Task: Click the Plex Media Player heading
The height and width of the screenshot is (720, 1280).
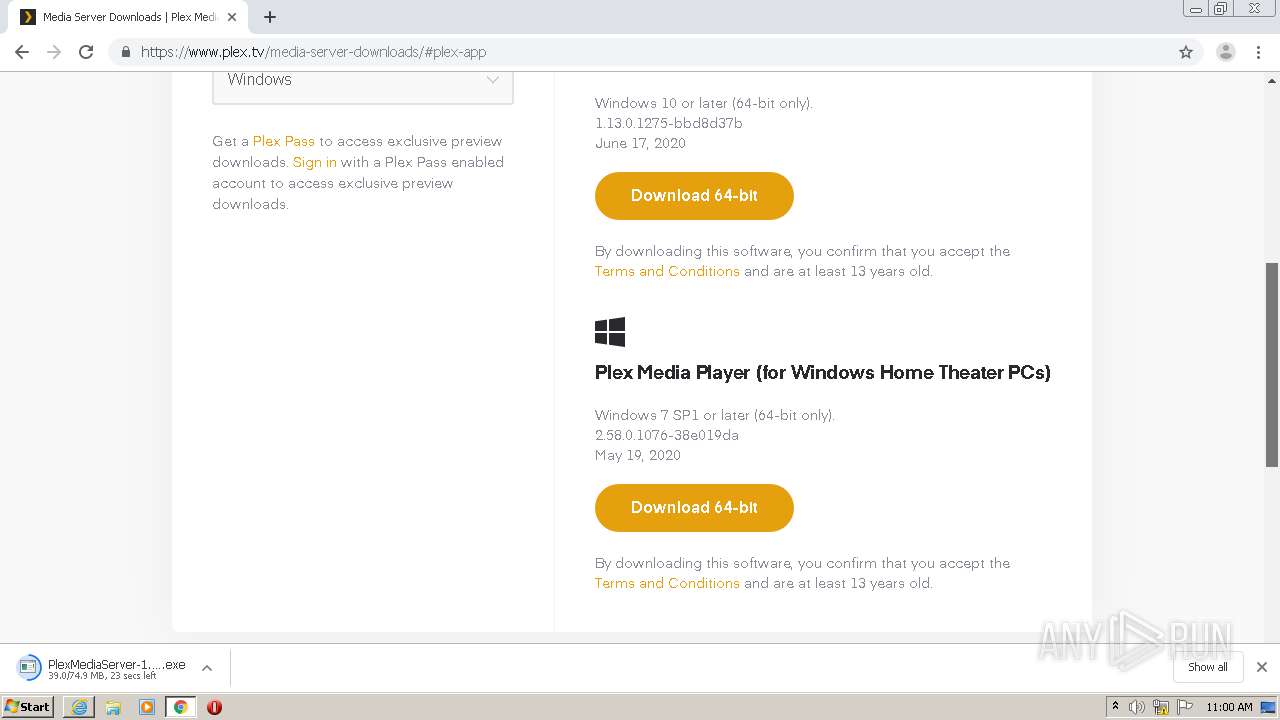Action: click(822, 372)
